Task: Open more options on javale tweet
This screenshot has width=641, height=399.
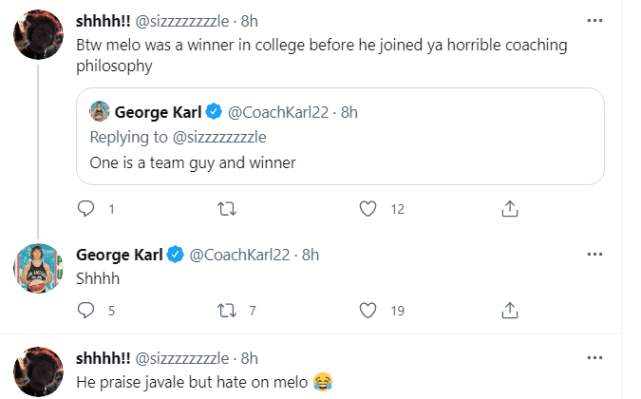Action: pyautogui.click(x=595, y=358)
